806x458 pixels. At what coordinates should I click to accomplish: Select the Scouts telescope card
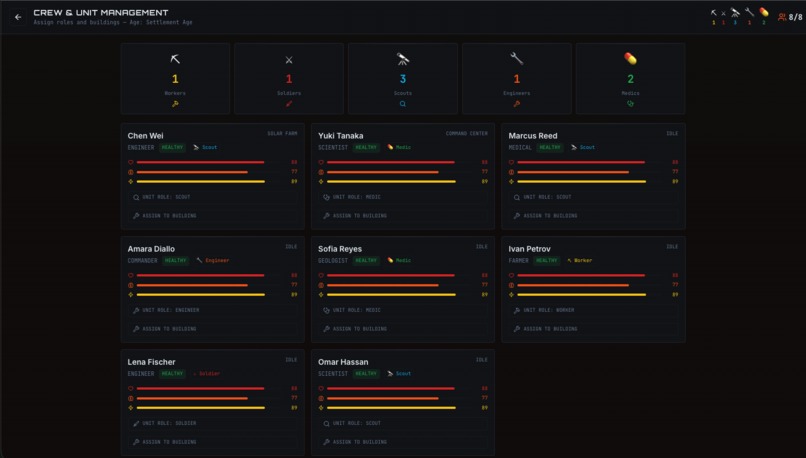click(x=402, y=79)
